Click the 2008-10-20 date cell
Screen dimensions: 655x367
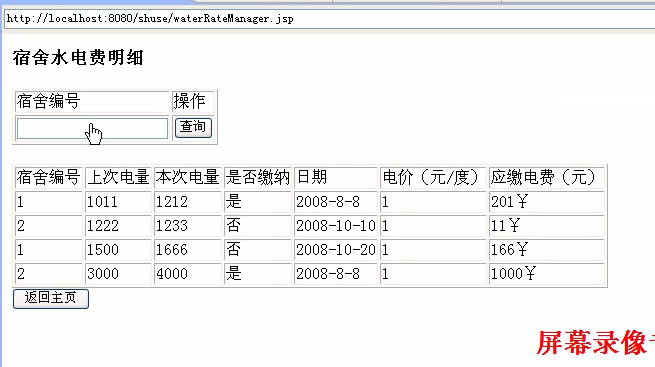coord(336,250)
